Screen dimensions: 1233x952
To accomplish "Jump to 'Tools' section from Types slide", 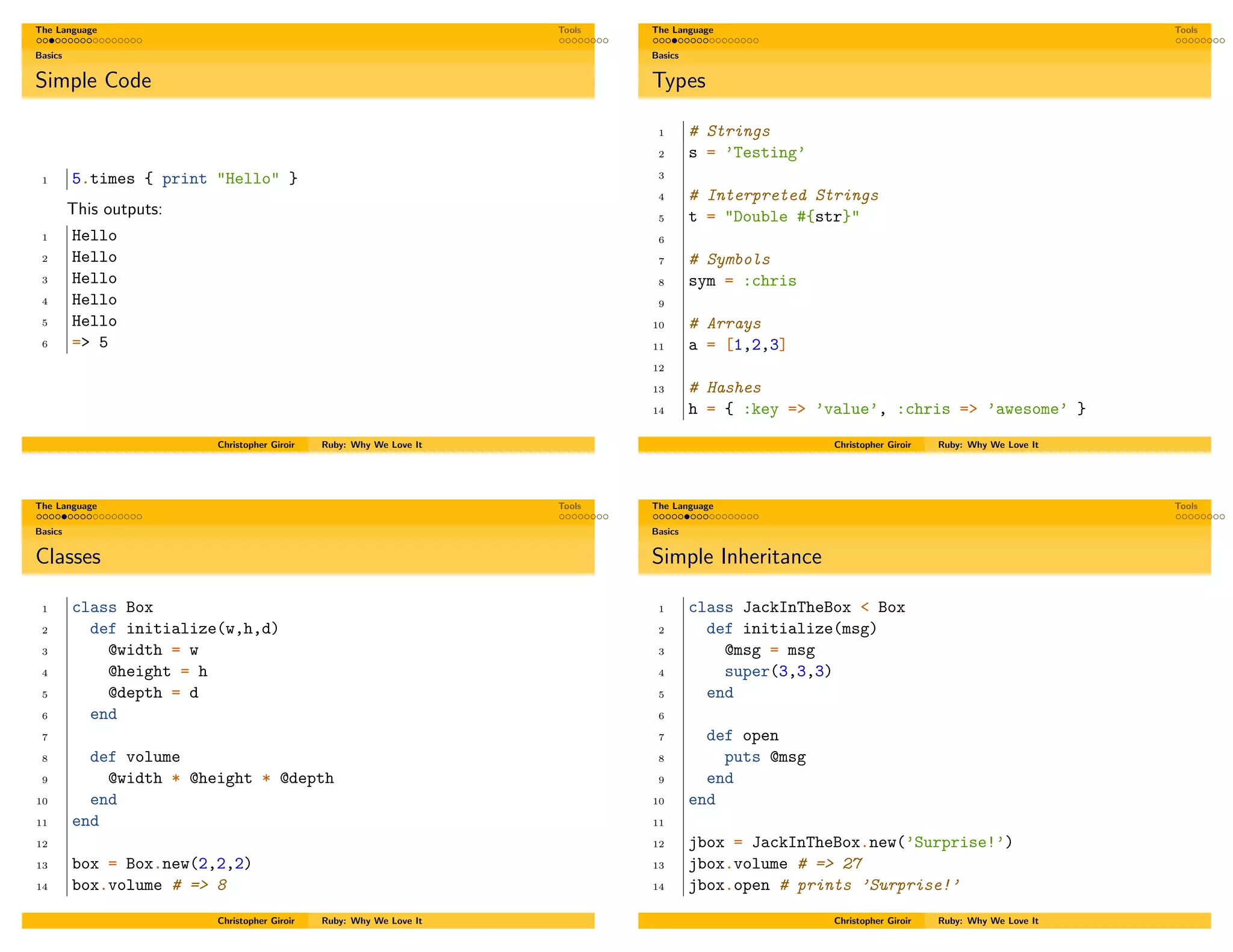I will click(x=1185, y=30).
